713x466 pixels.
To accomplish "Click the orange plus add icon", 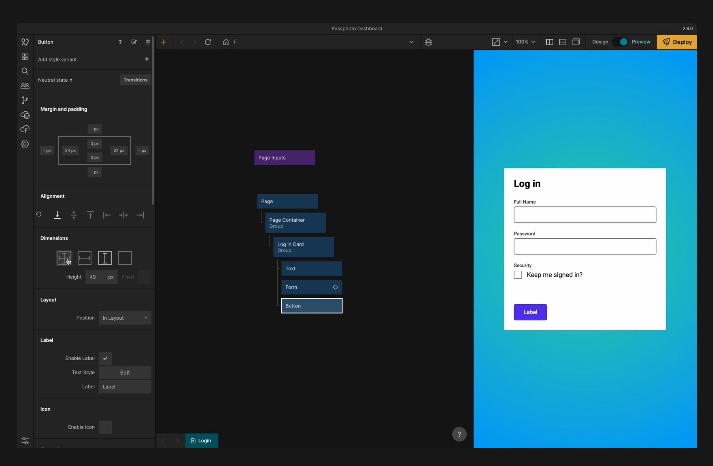I will tap(164, 42).
